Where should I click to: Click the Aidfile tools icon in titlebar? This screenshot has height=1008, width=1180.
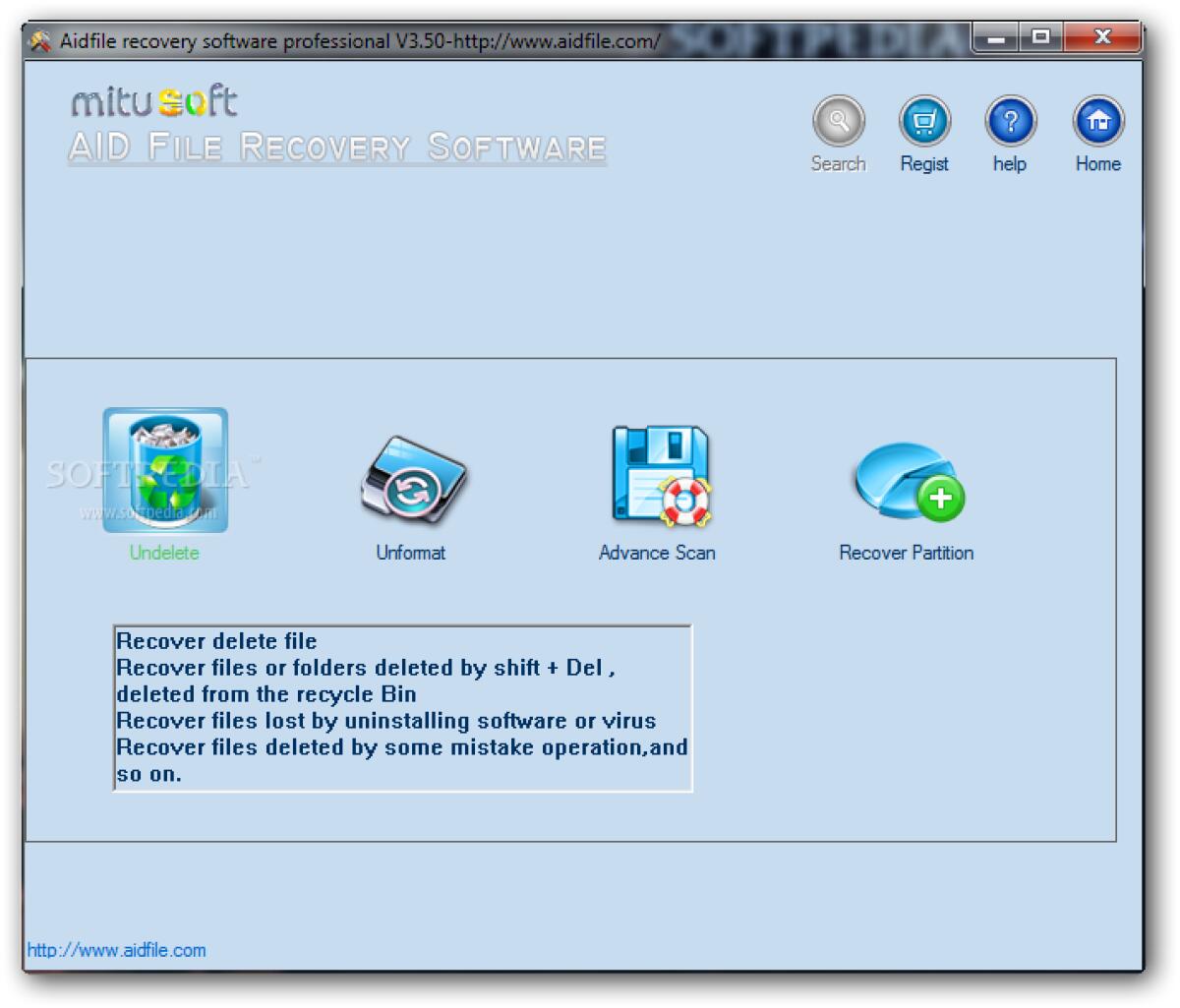[x=40, y=38]
